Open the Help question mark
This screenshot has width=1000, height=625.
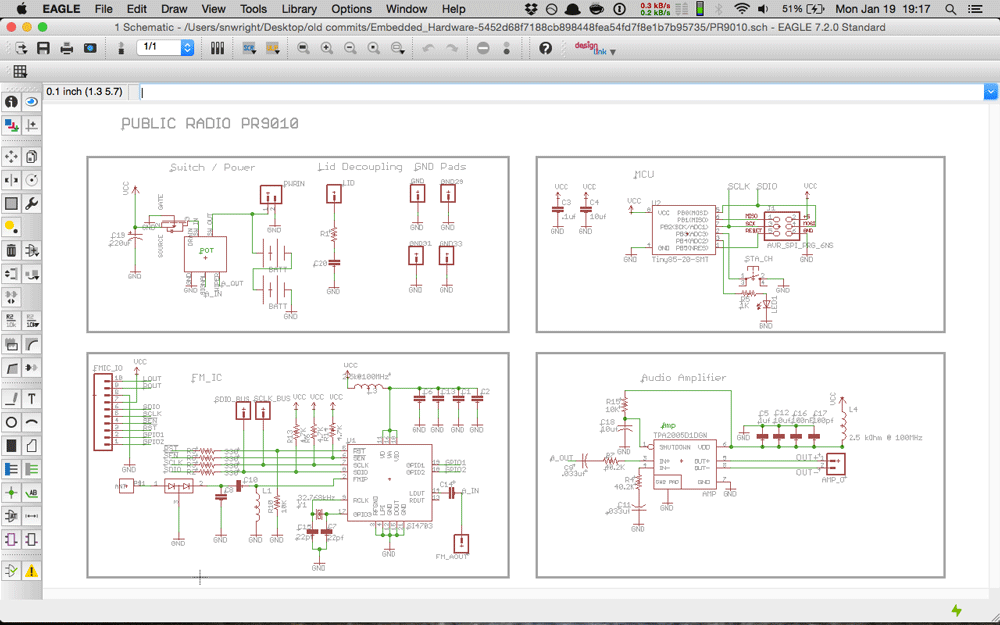pyautogui.click(x=545, y=48)
